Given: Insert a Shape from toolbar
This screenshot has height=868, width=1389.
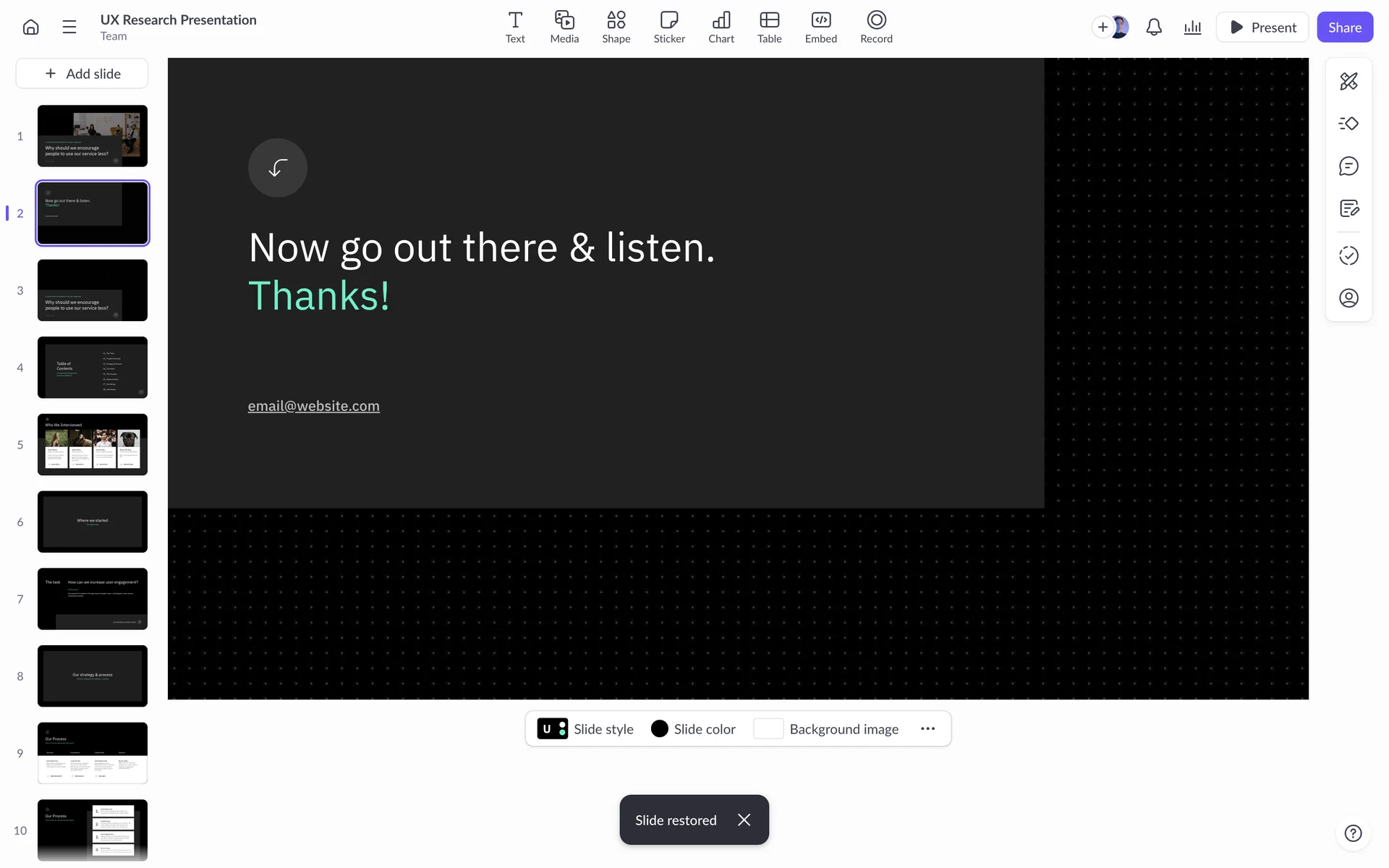Looking at the screenshot, I should coord(616,27).
